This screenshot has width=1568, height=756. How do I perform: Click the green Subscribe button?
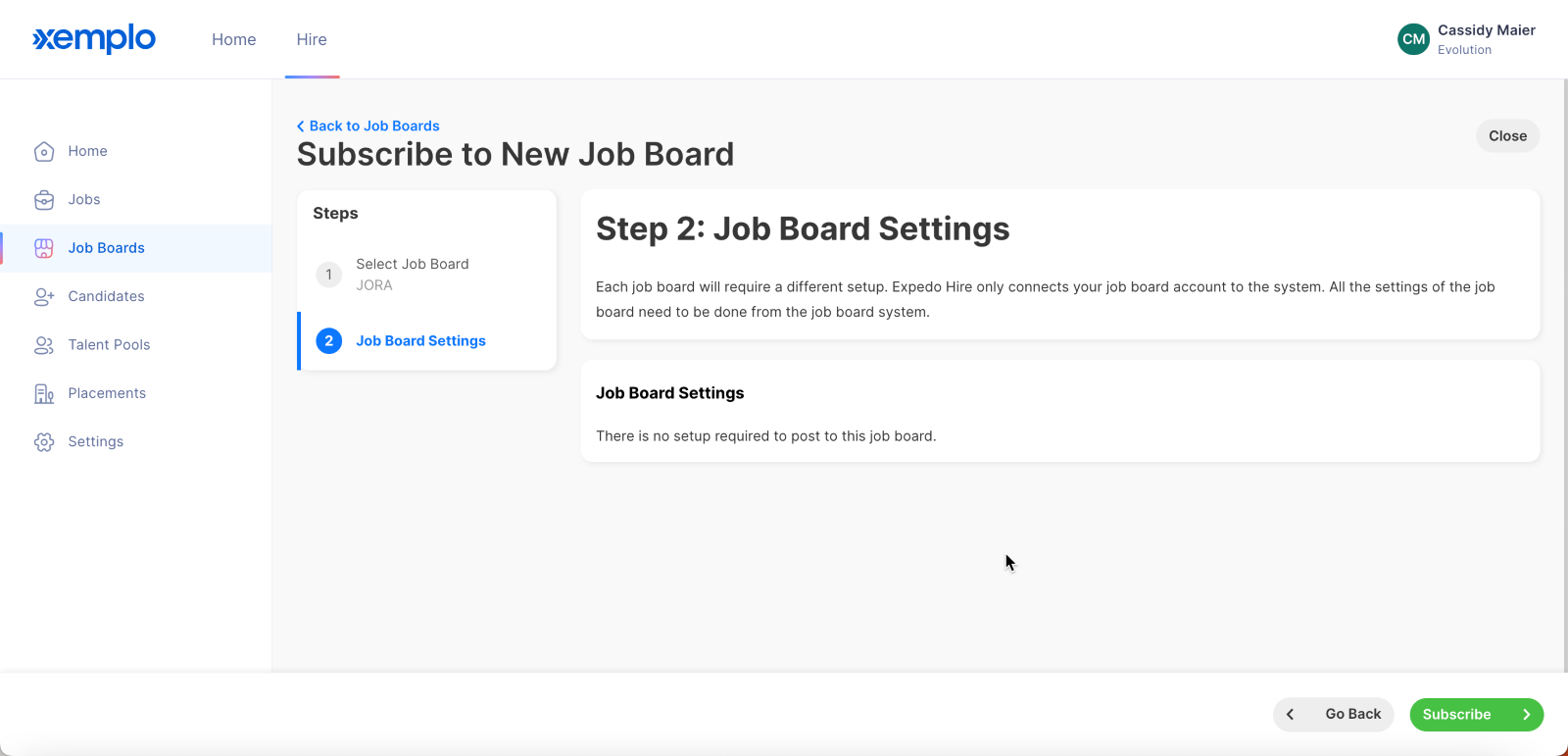pos(1477,715)
